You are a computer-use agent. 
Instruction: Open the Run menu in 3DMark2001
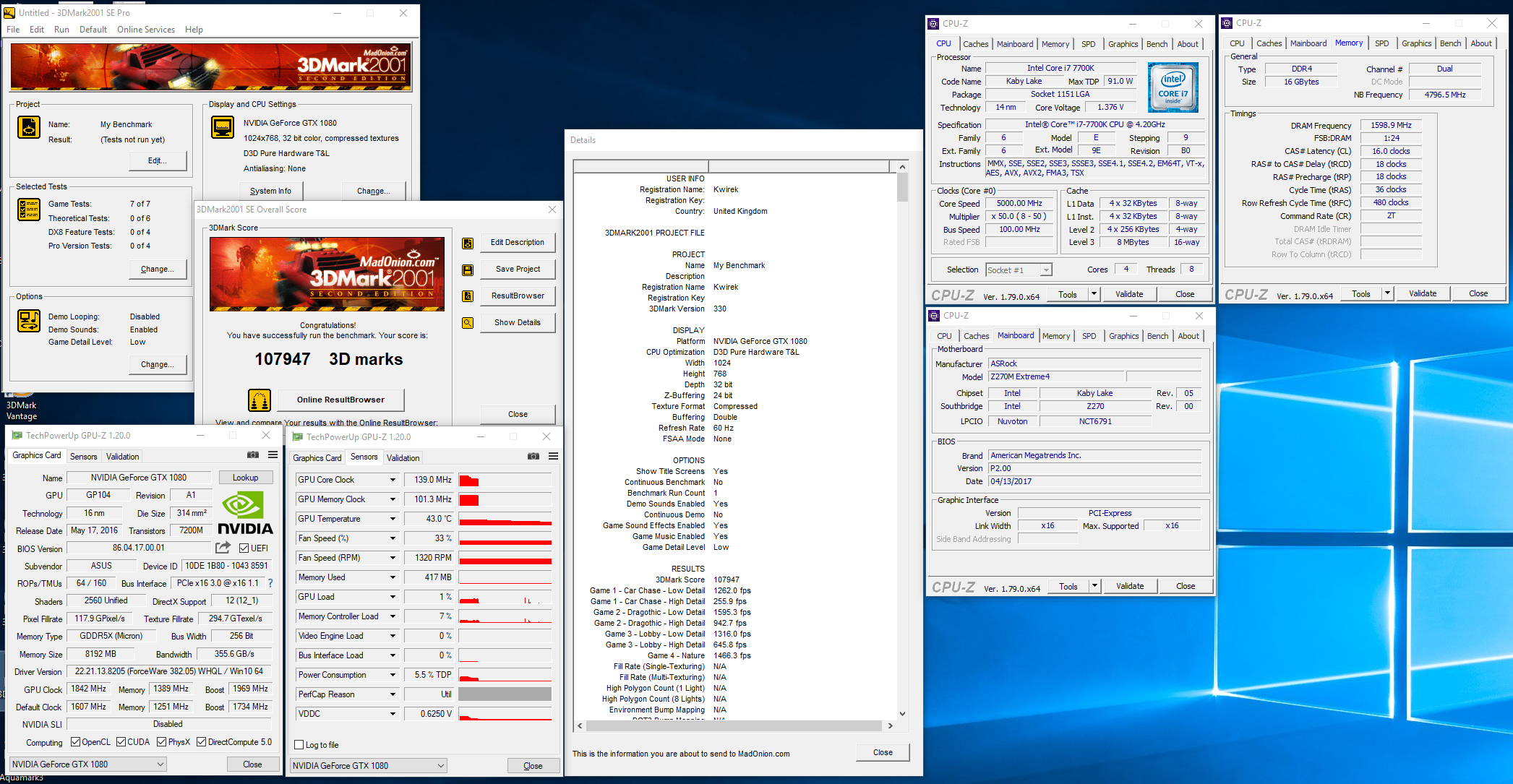[x=61, y=30]
